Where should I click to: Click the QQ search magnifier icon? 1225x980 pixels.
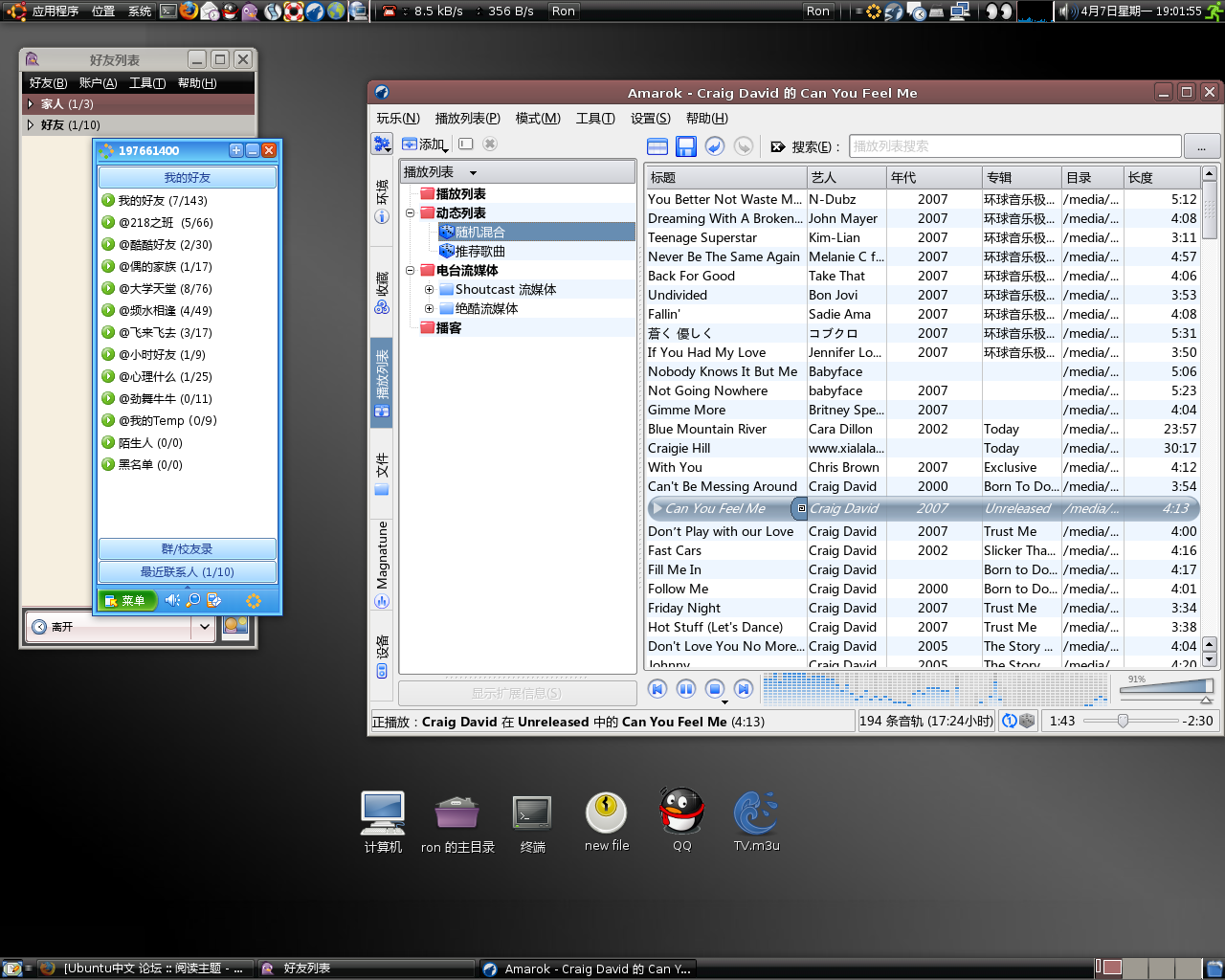click(x=193, y=600)
